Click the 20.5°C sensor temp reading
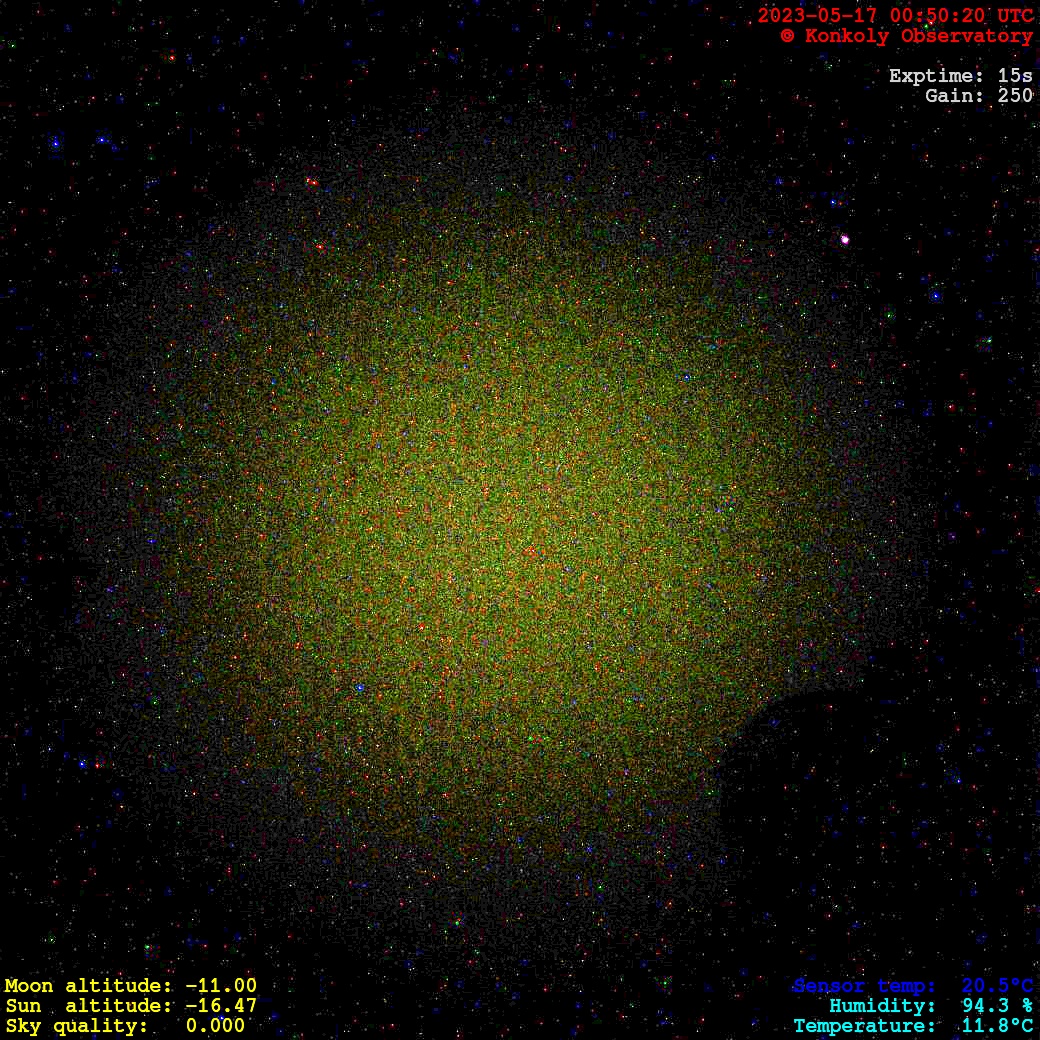This screenshot has width=1040, height=1040. point(997,986)
